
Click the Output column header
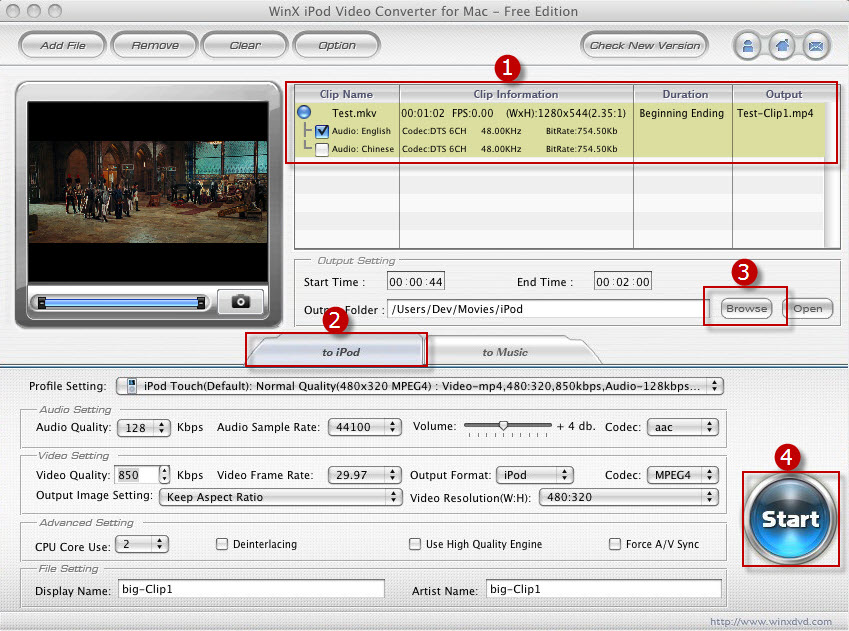[x=783, y=94]
